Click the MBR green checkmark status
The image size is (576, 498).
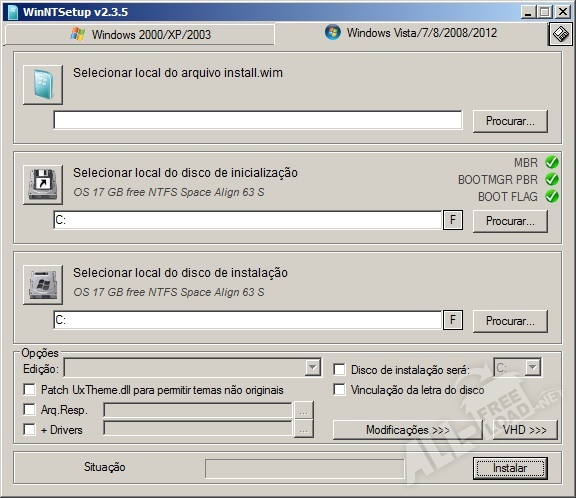(552, 162)
